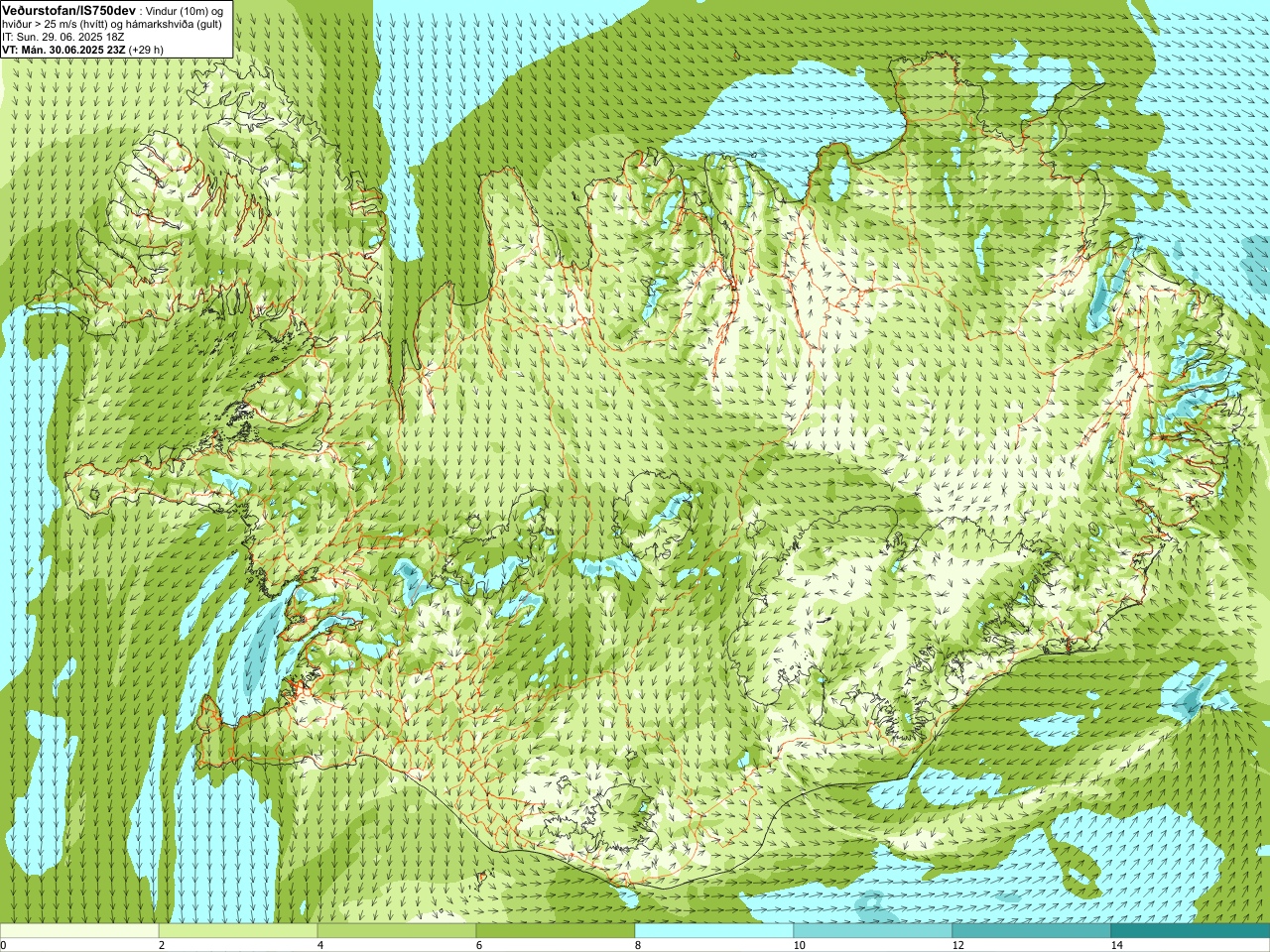Select the dark teal above-14 m/s legend swatch
1270x952 pixels.
pyautogui.click(x=1191, y=931)
